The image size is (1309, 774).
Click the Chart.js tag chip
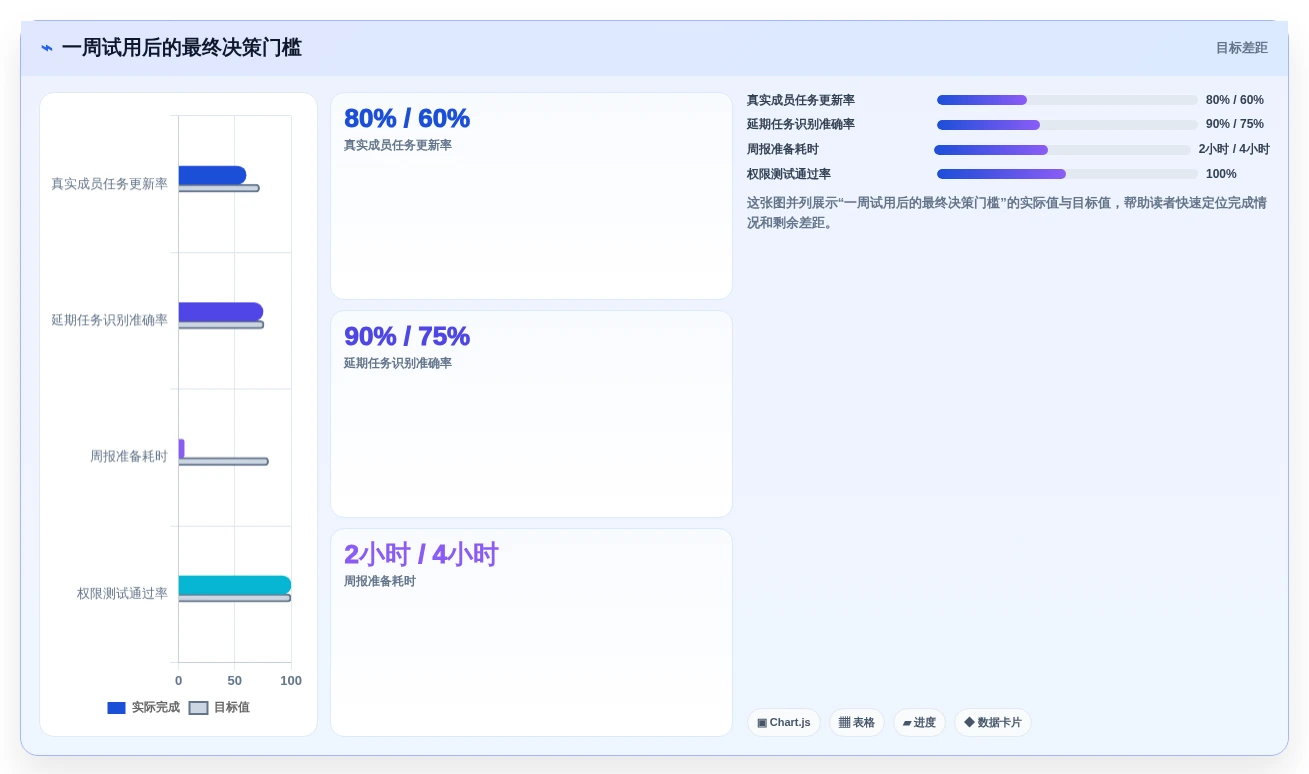pos(784,722)
